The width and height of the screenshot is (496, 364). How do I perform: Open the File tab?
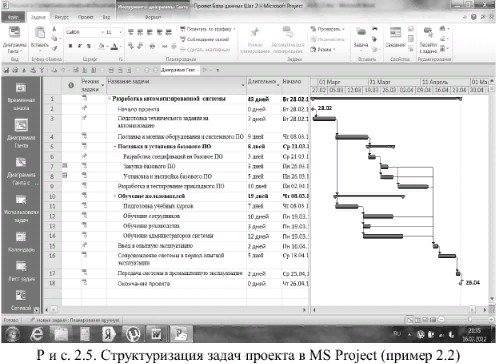coord(13,17)
